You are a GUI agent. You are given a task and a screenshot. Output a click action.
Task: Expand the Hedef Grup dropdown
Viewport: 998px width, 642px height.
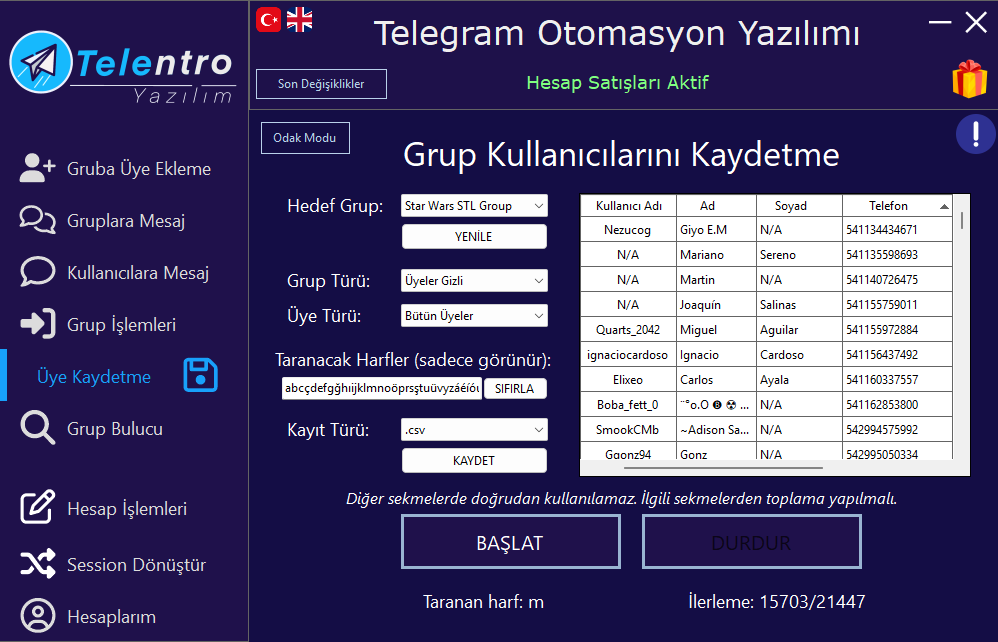pos(474,206)
